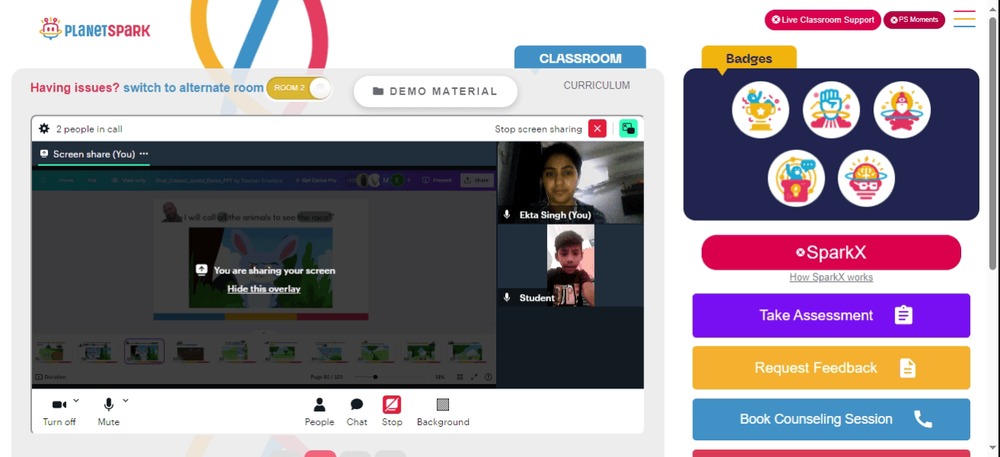
Task: Click 'Having issues?' text
Action: pos(75,88)
